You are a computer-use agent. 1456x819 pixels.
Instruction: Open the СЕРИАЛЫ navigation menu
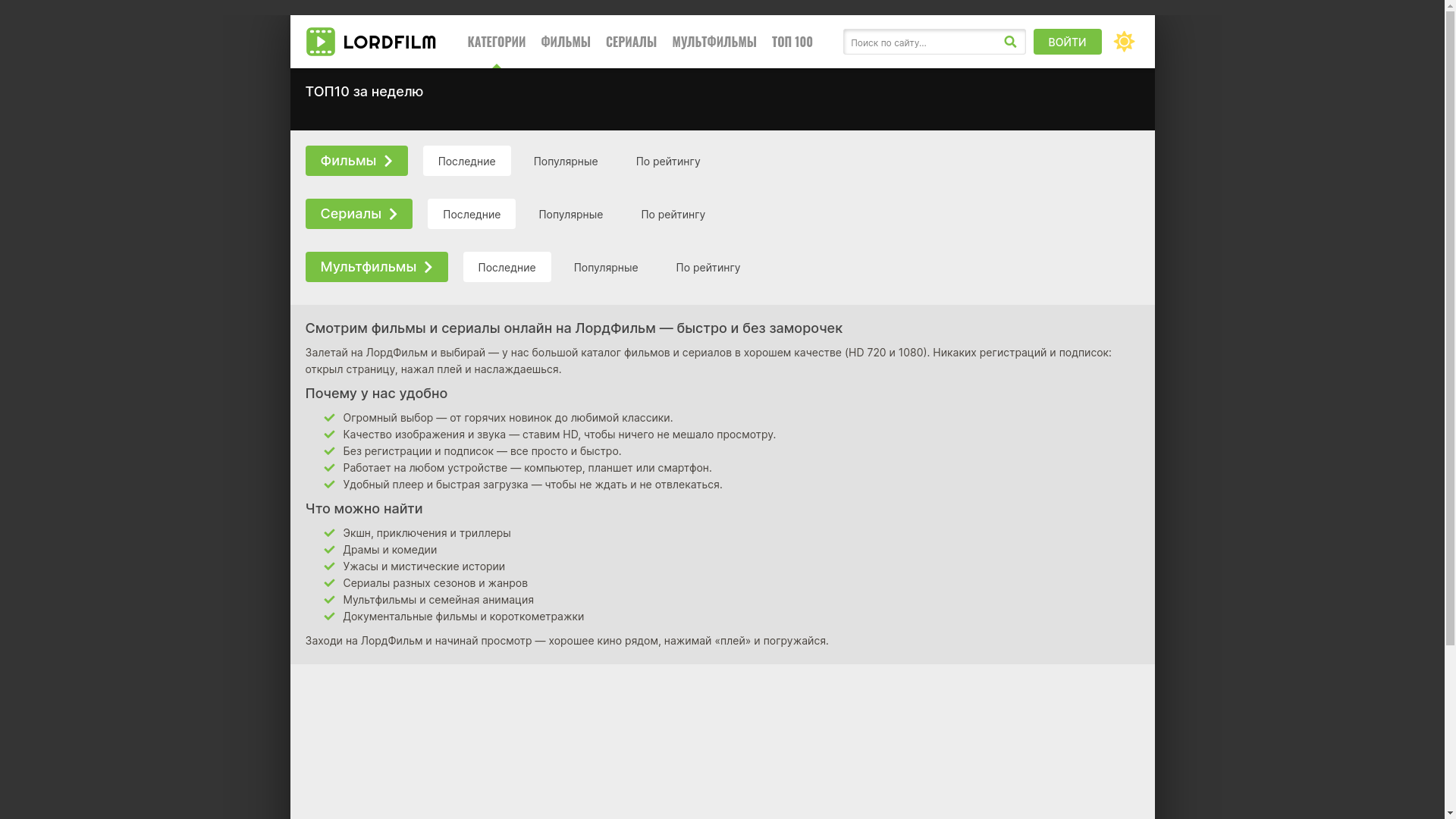[631, 42]
